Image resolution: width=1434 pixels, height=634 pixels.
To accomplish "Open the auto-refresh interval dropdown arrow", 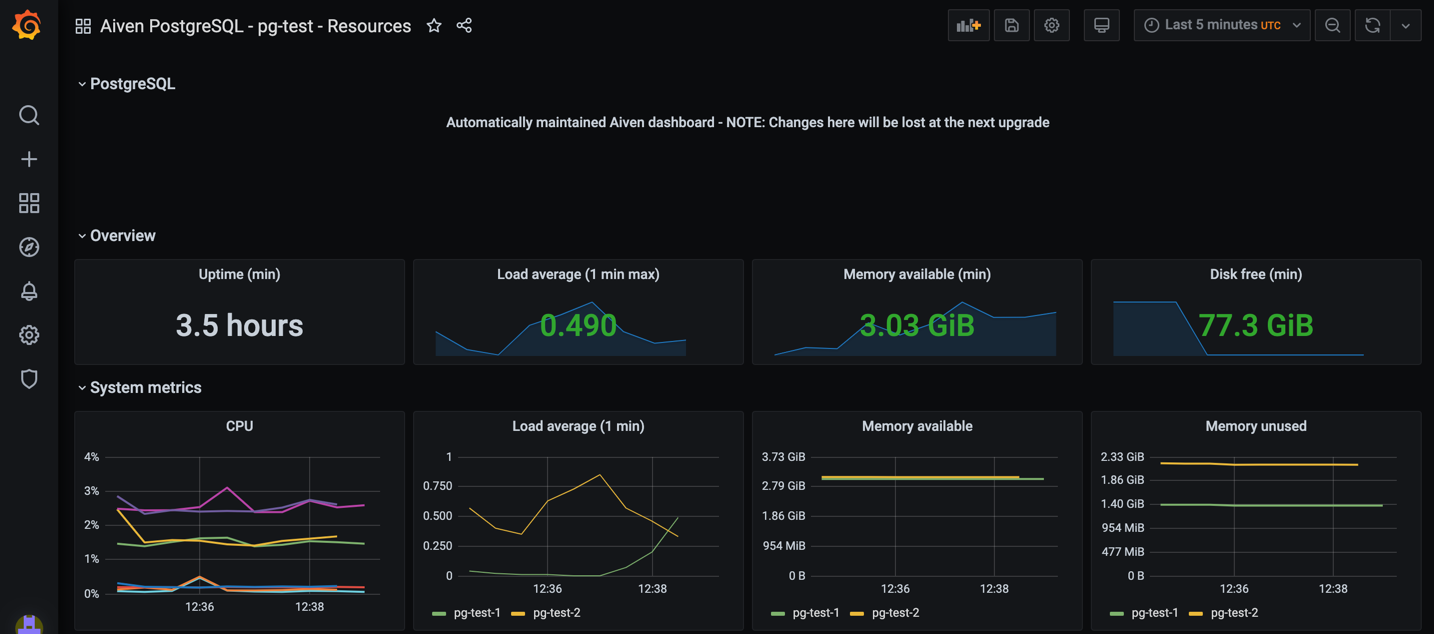I will [1407, 25].
